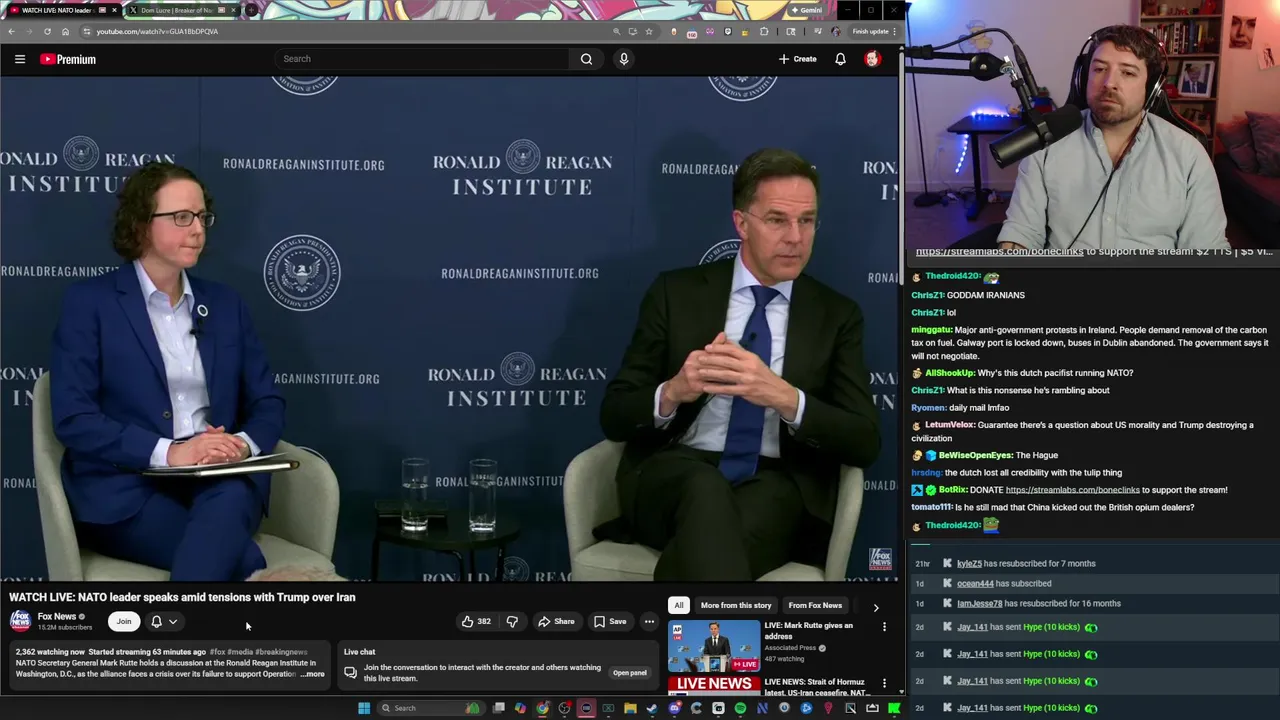This screenshot has width=1280, height=720.
Task: Open File Explorer from taskbar
Action: 630,708
